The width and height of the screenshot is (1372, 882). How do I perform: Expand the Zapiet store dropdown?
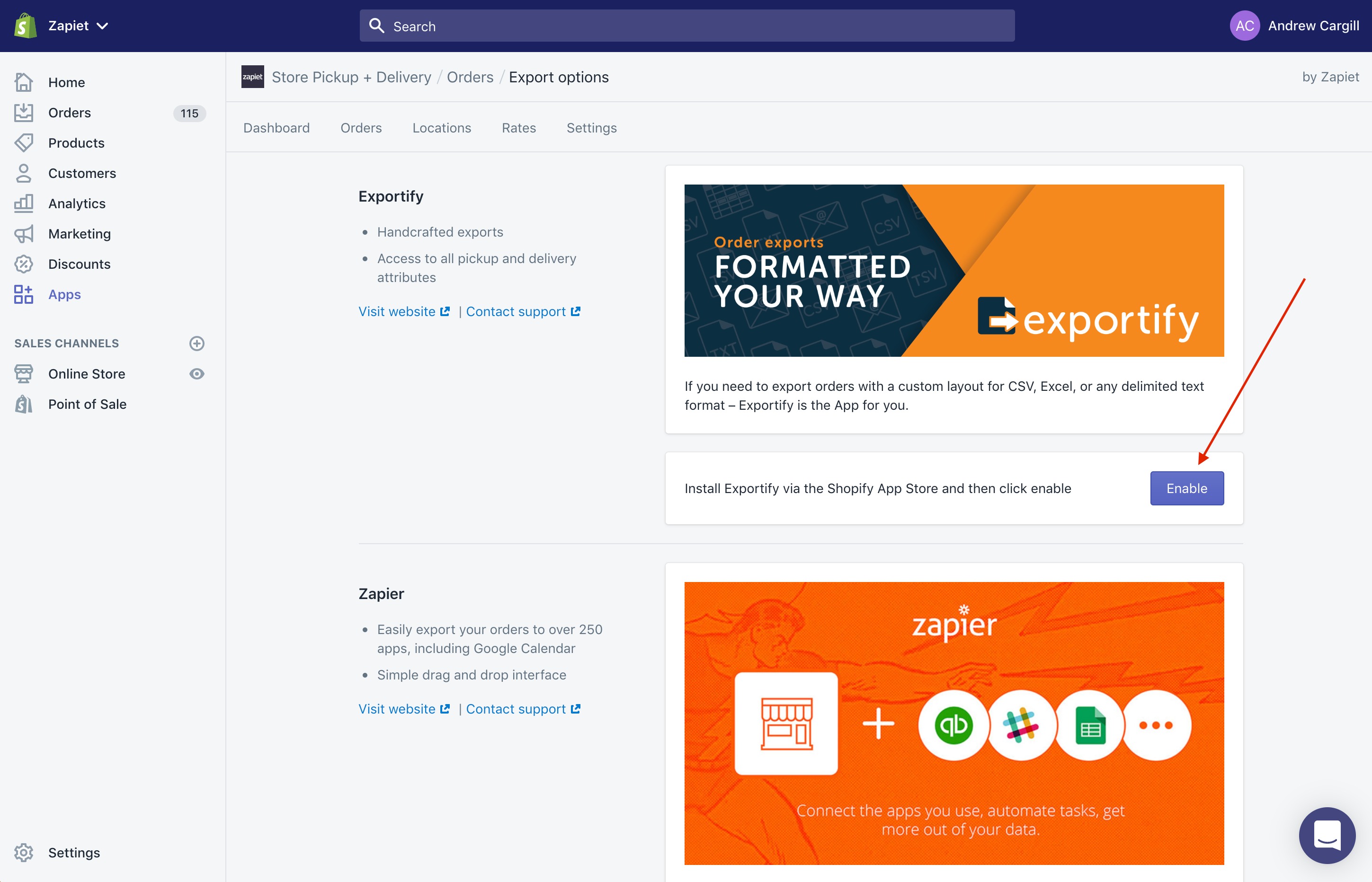pyautogui.click(x=78, y=26)
